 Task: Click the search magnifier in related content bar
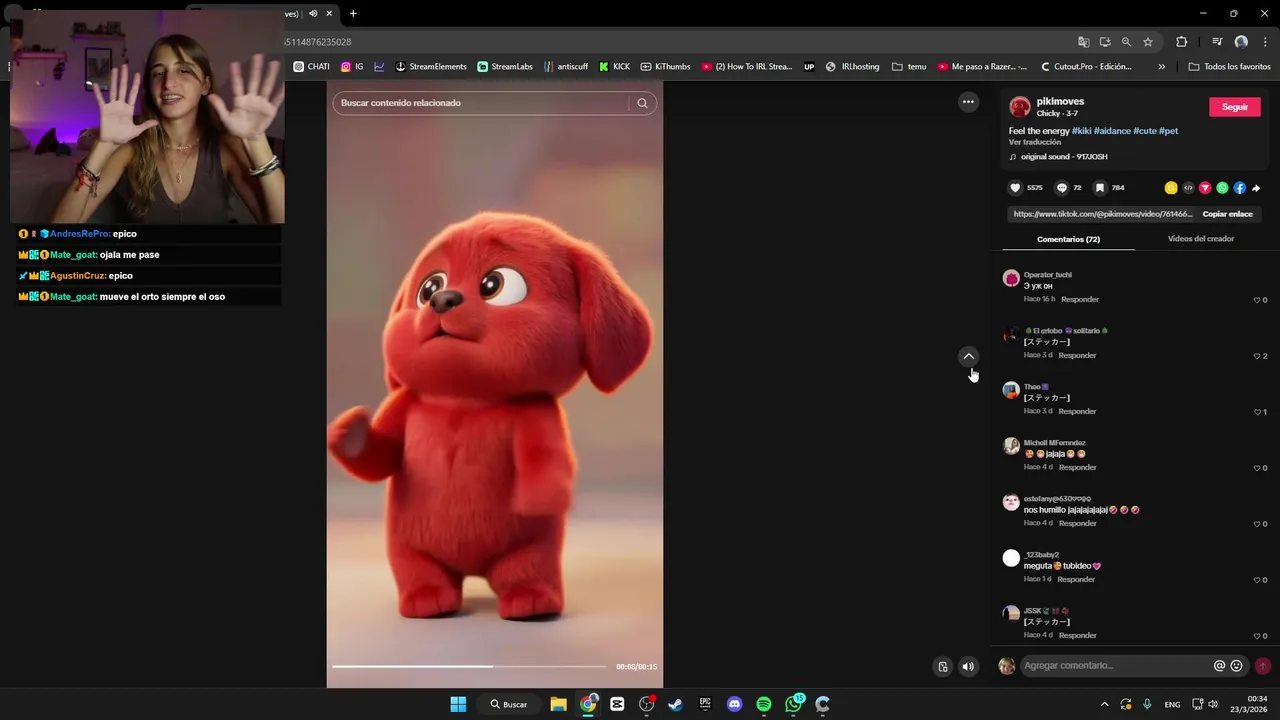(x=642, y=103)
